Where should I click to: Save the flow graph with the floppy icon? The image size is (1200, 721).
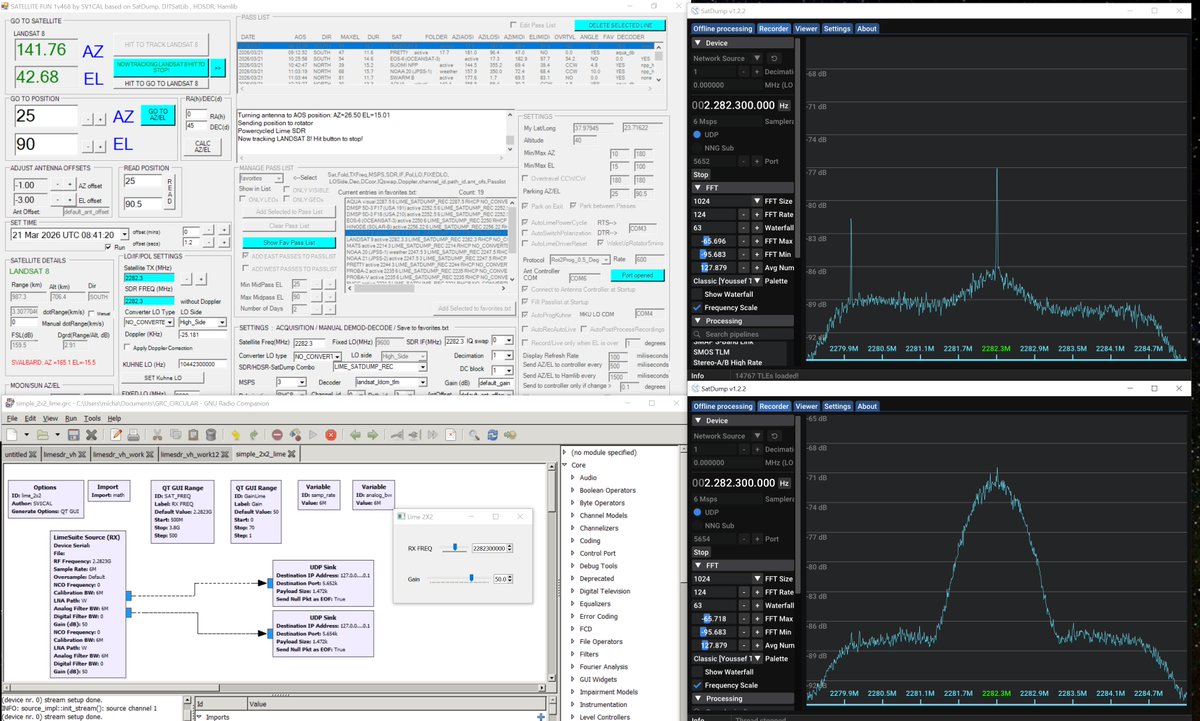(x=72, y=435)
